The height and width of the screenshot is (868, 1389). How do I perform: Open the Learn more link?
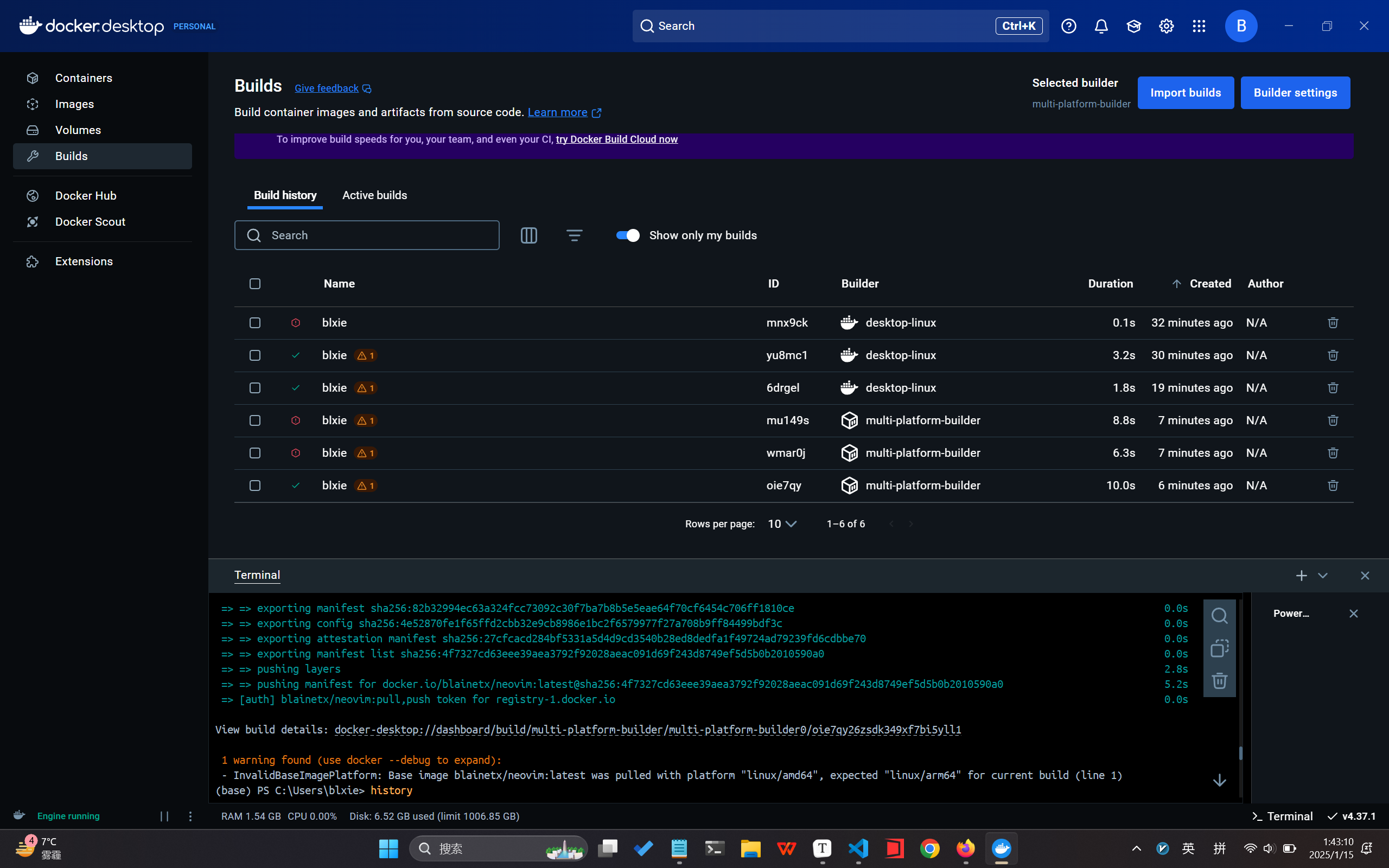tap(564, 112)
